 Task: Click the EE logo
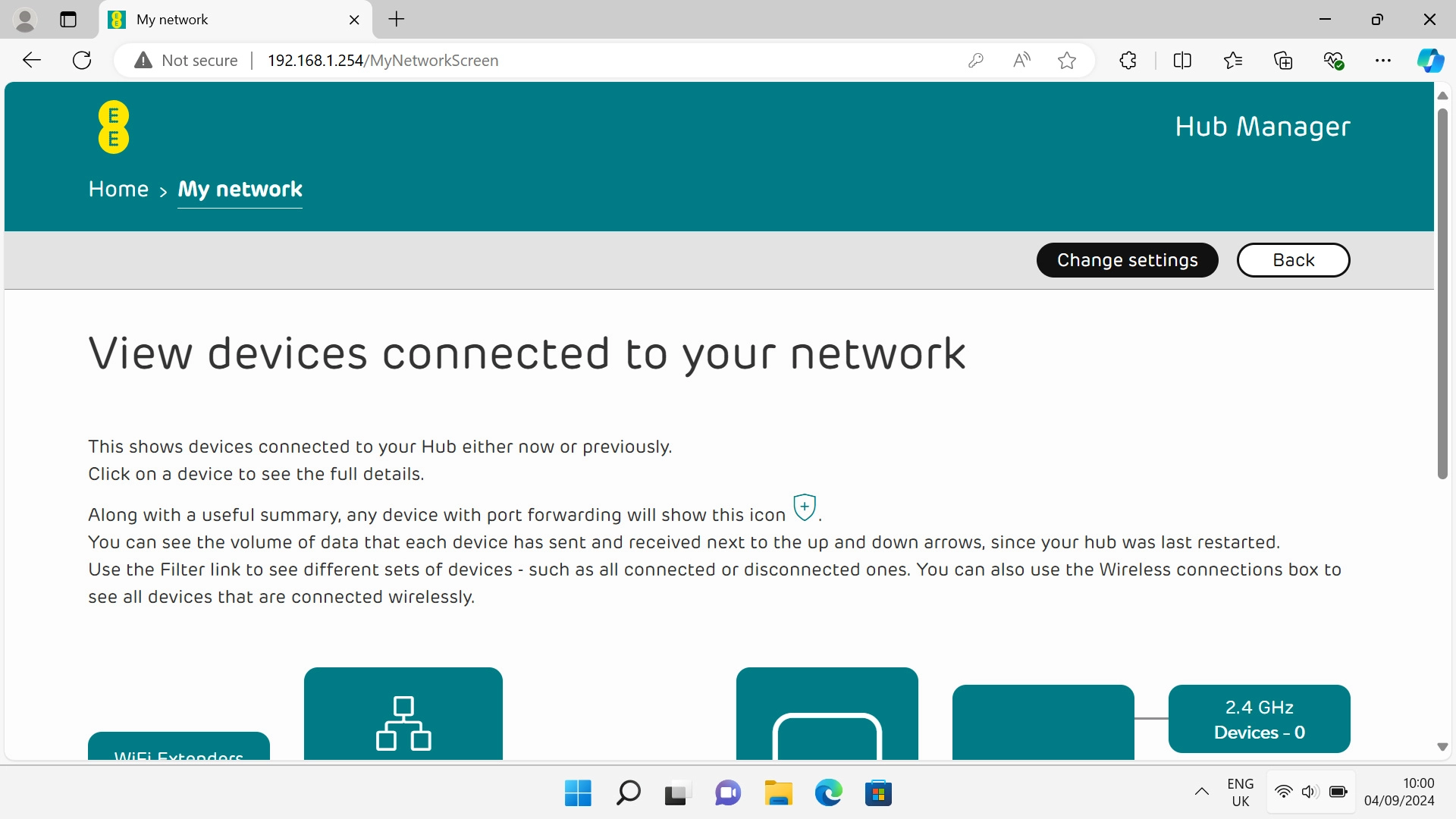coord(113,127)
